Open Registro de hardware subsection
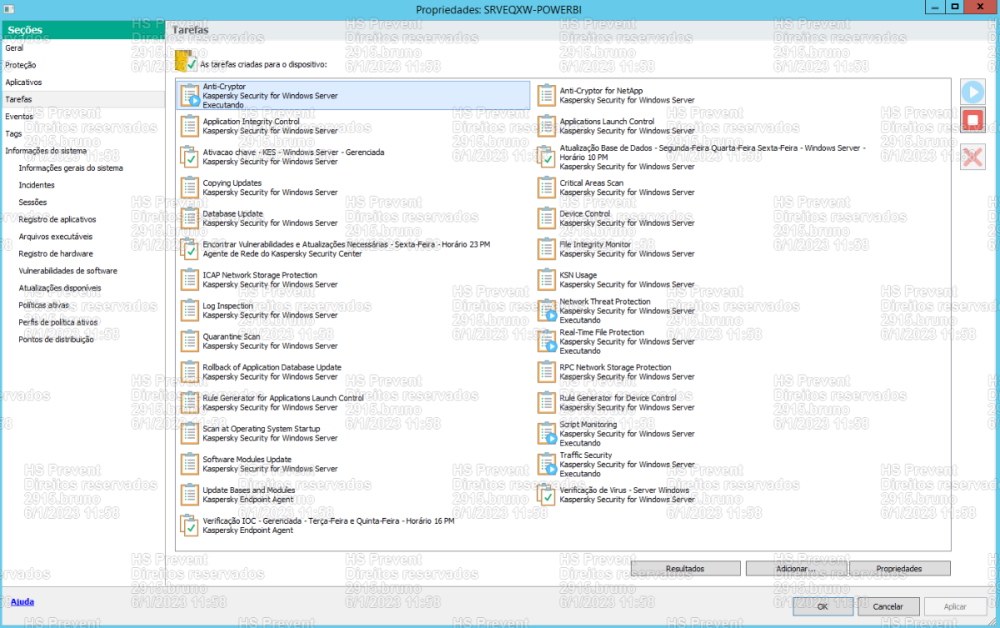Viewport: 1000px width, 628px height. tap(55, 254)
